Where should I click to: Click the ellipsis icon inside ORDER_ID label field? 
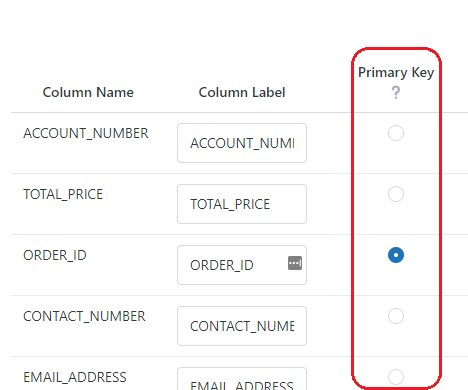[x=295, y=263]
